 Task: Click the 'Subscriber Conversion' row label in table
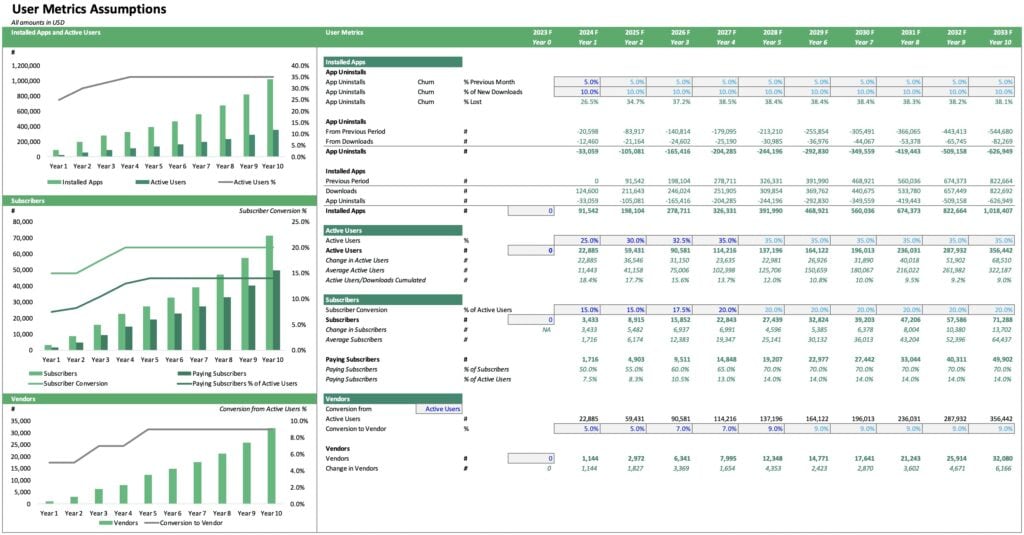[x=356, y=310]
